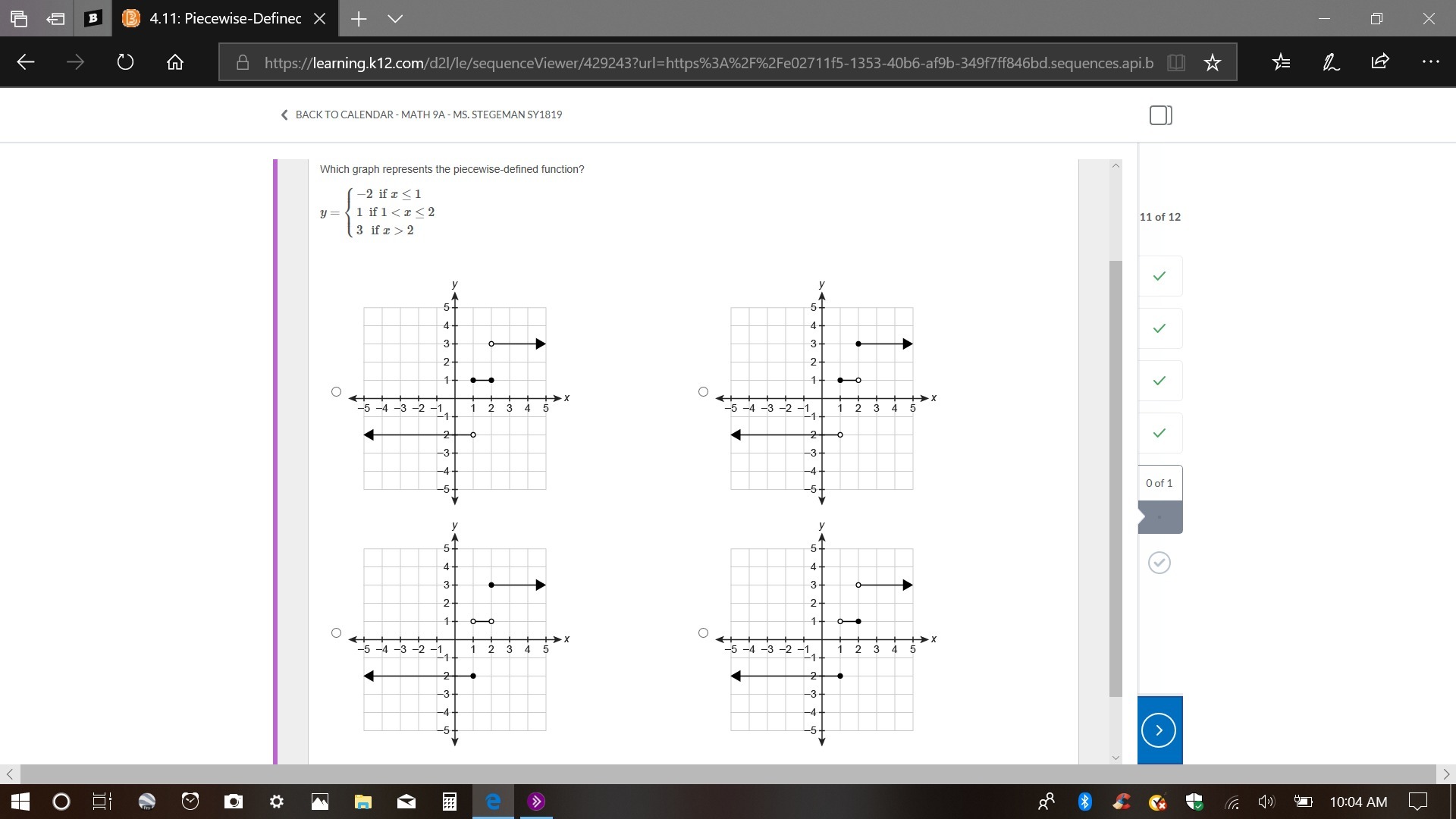Screen dimensions: 1456x819
Task: Go to browser Home page icon
Action: pyautogui.click(x=175, y=62)
